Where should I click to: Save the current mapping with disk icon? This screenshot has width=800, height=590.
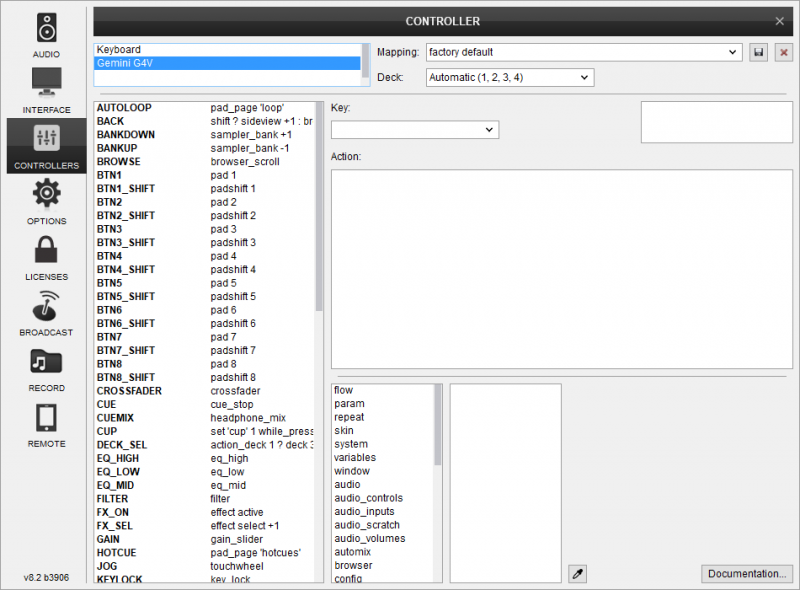click(x=758, y=52)
